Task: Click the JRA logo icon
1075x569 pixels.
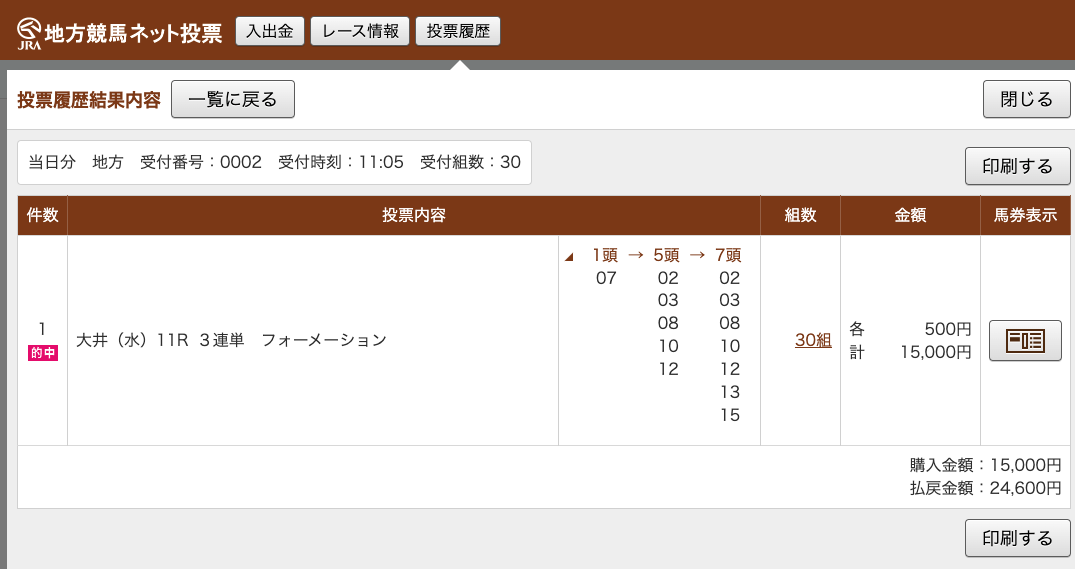Action: (29, 34)
